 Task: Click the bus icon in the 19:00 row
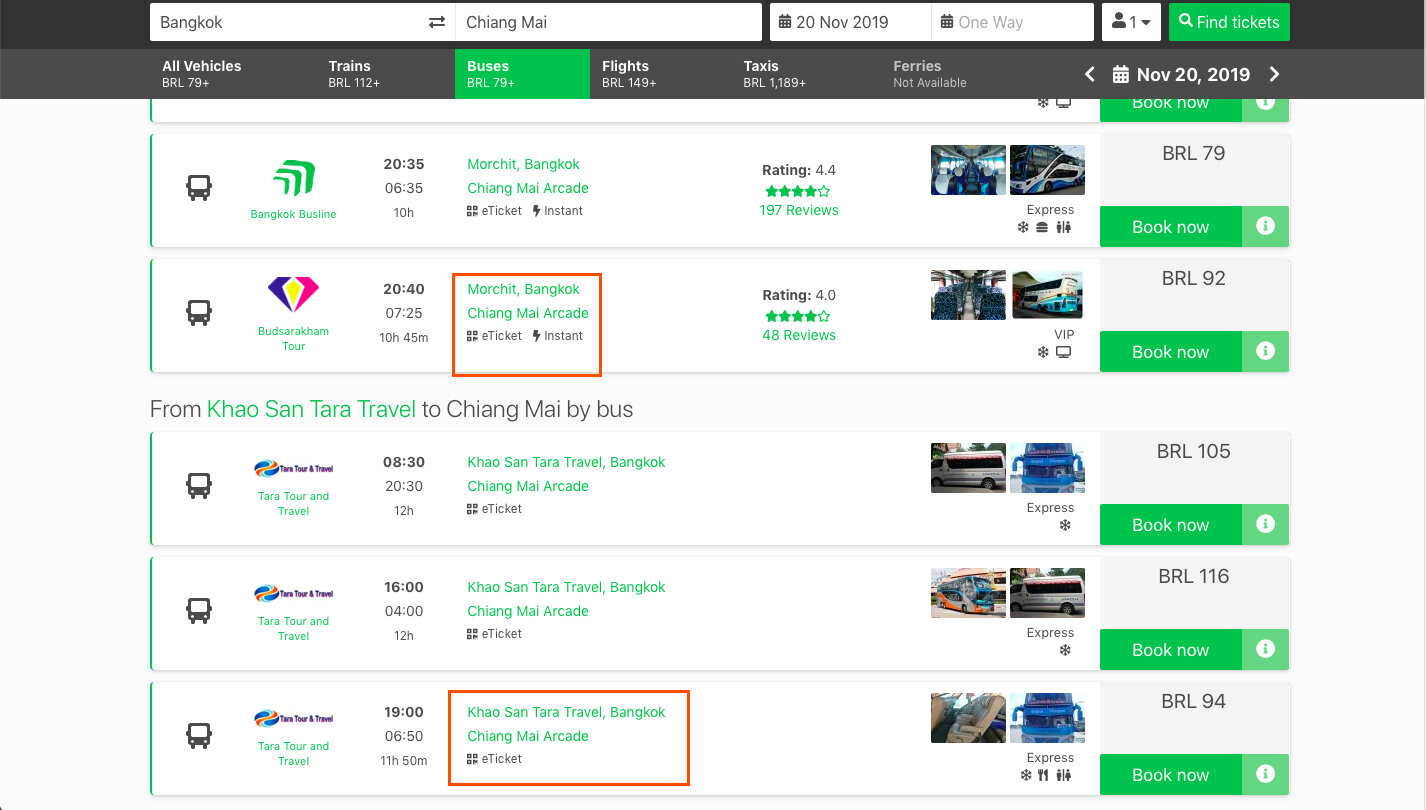pos(199,736)
